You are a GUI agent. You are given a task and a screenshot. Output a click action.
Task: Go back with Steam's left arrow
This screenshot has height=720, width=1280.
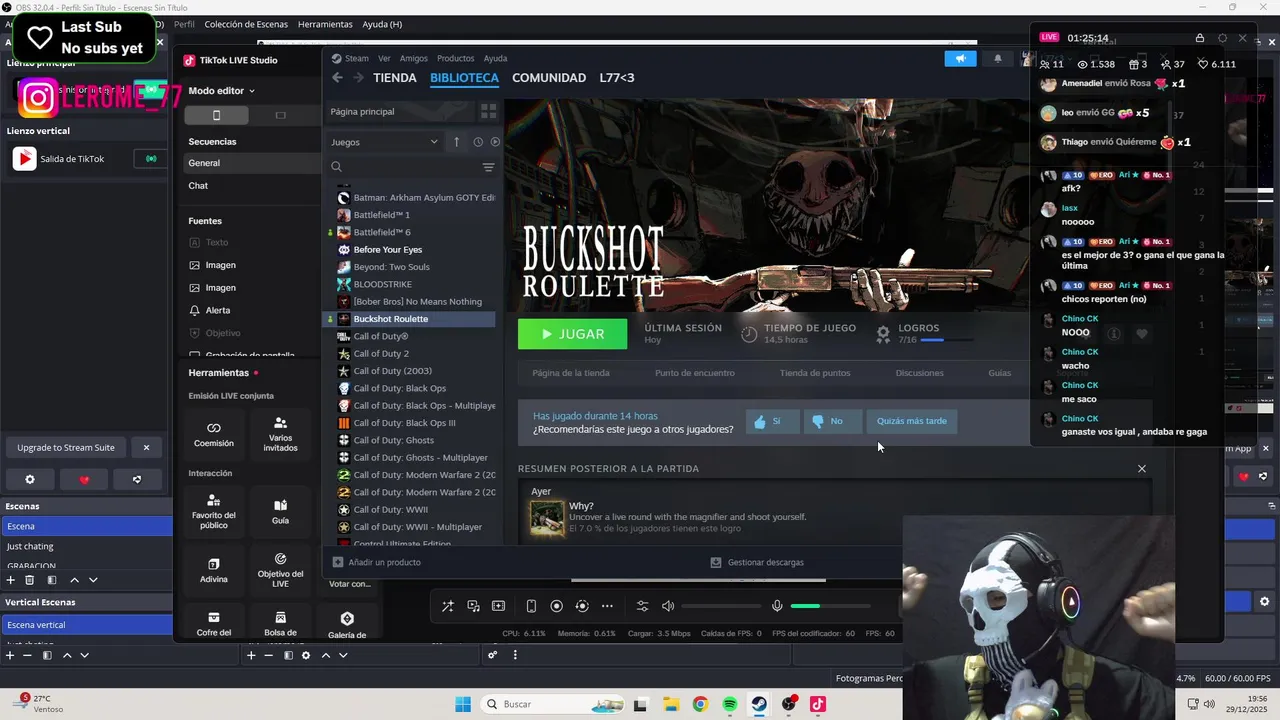(x=337, y=77)
